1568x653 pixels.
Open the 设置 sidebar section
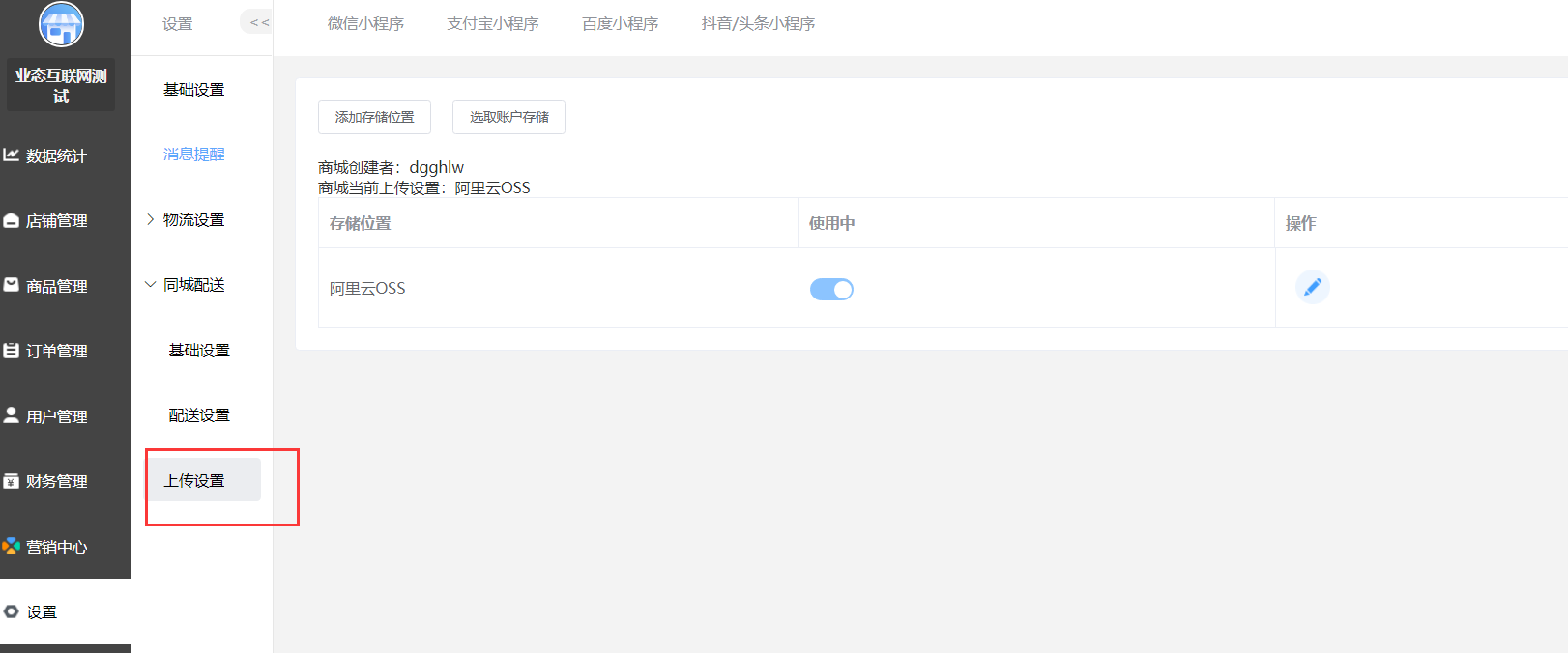tap(66, 611)
